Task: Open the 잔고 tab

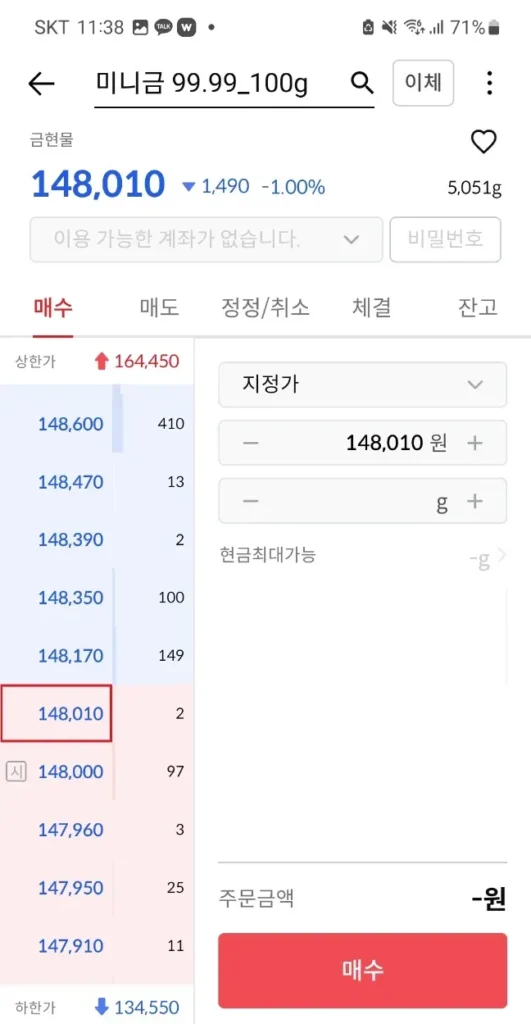Action: tap(478, 308)
